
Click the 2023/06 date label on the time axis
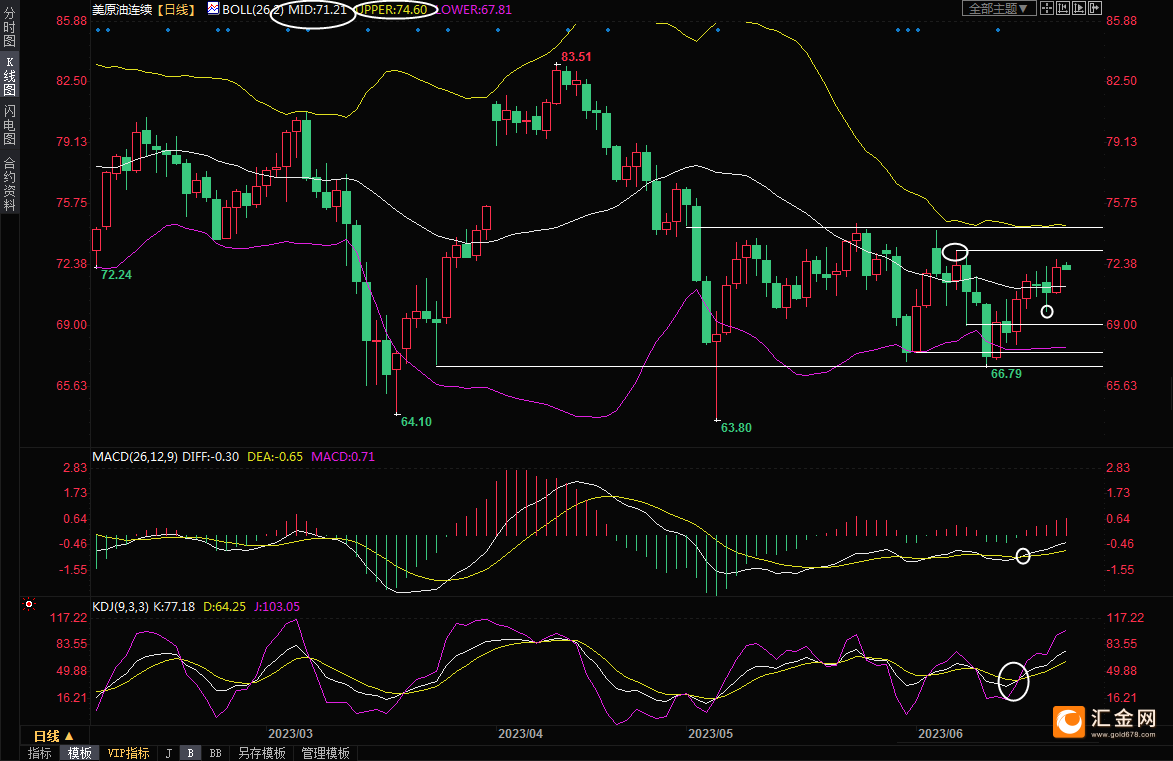point(940,733)
